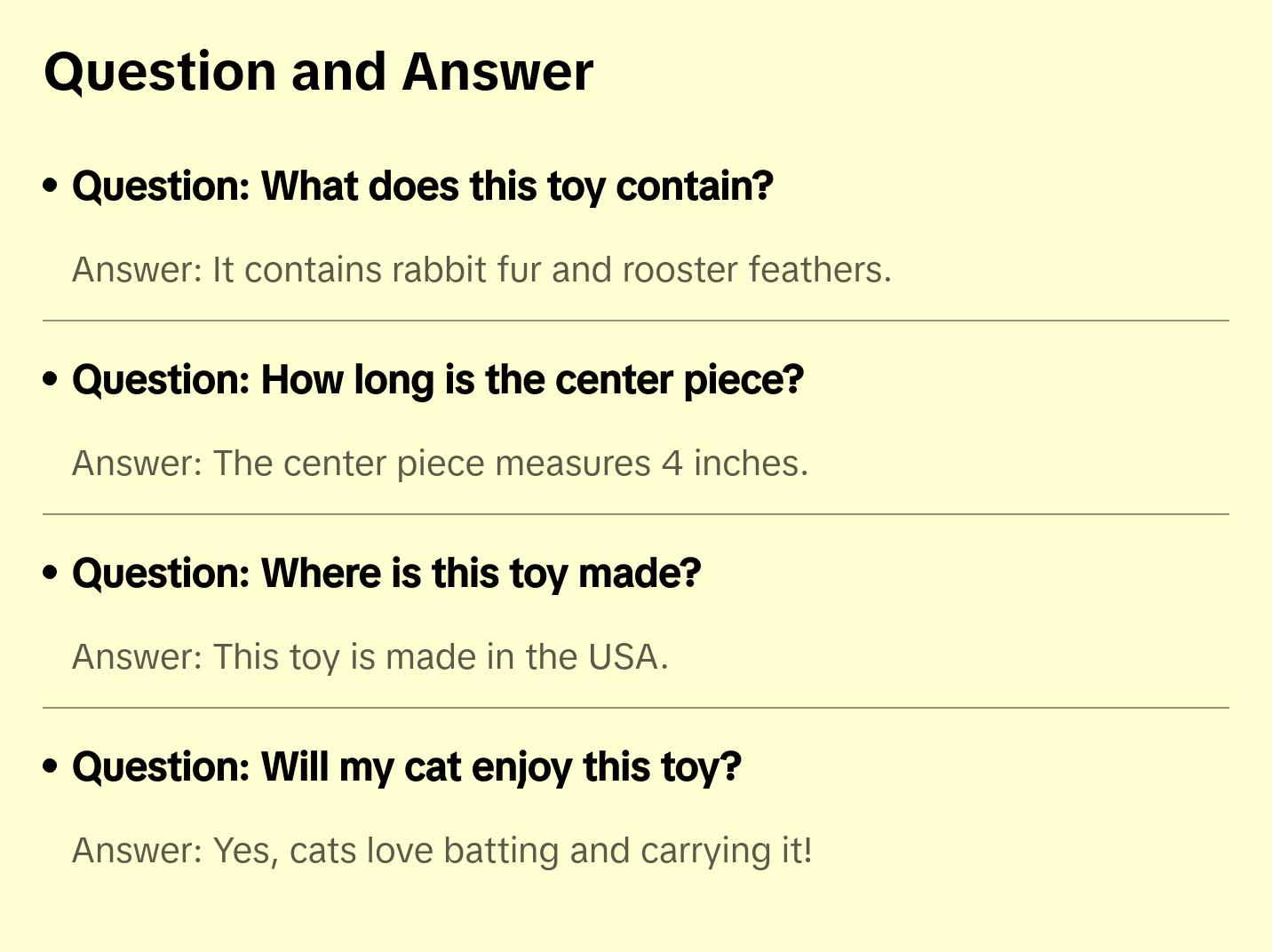Click the answer about cats batting and carrying
The height and width of the screenshot is (952, 1272).
point(442,851)
